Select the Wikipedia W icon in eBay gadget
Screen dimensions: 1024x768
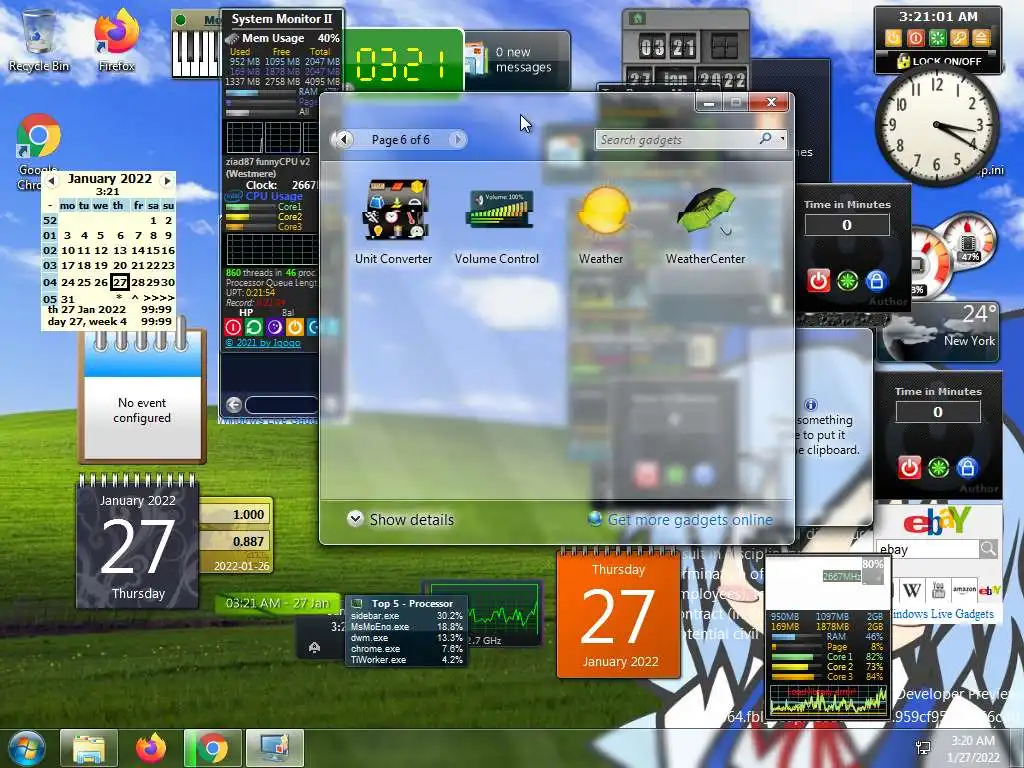[x=912, y=590]
